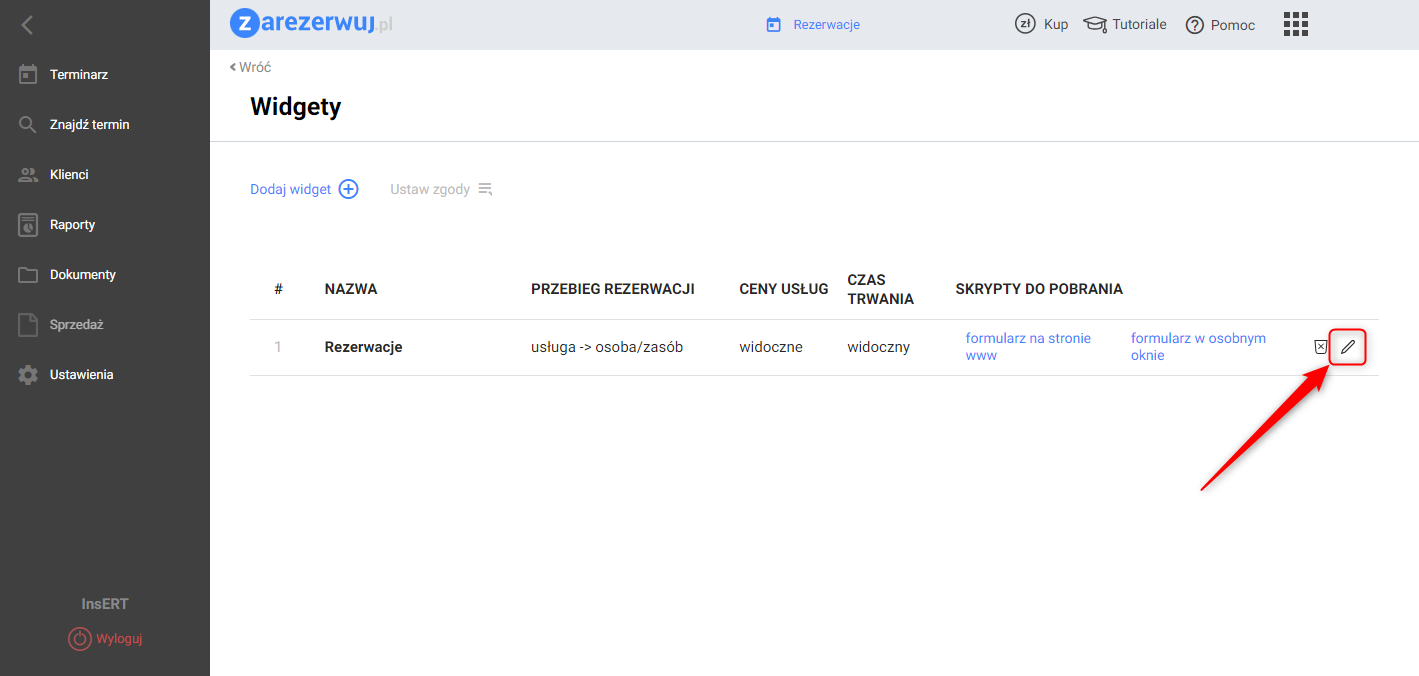This screenshot has height=676, width=1419.
Task: Click the Ustaw zgody link
Action: click(x=430, y=189)
